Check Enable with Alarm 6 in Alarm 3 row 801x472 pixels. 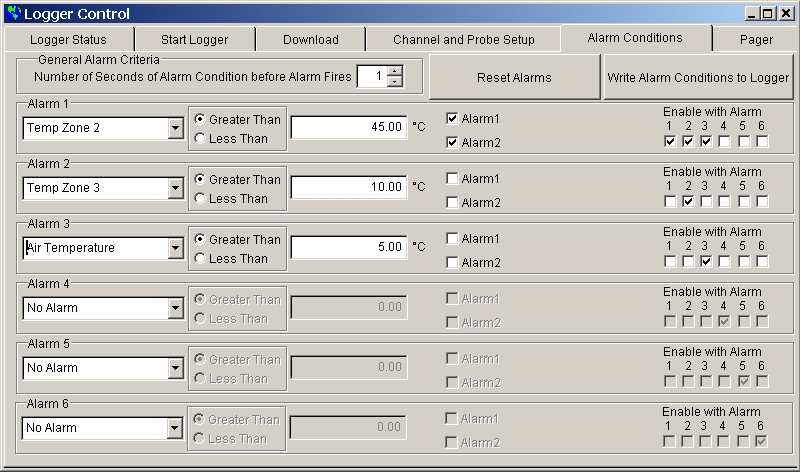coord(762,262)
